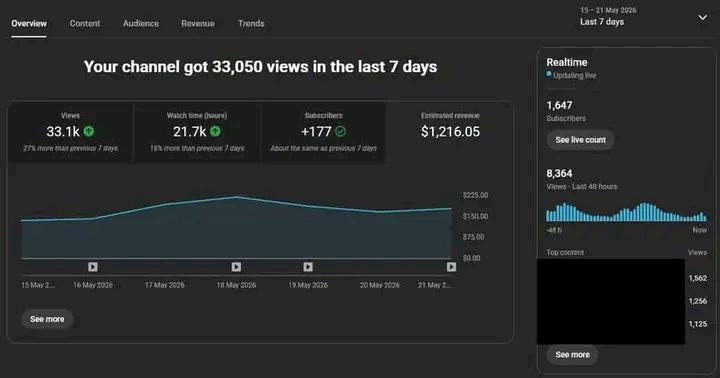This screenshot has height=378, width=720.
Task: Click green up arrow beside 21.7k watch time
Action: coord(215,131)
